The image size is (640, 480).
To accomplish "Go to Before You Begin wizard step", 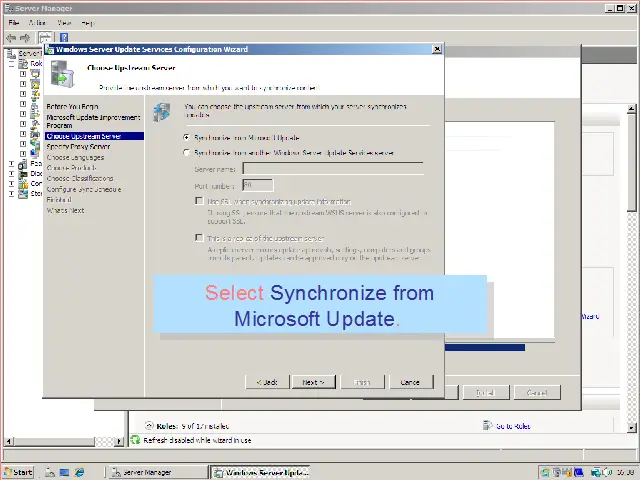I will tap(72, 107).
